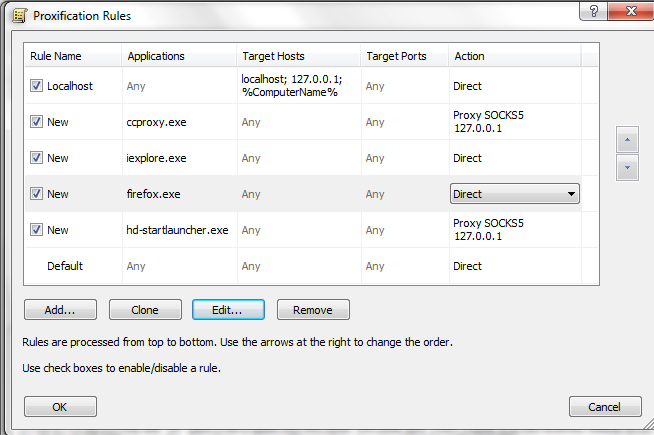
Task: Cancel the dialog
Action: click(x=605, y=407)
